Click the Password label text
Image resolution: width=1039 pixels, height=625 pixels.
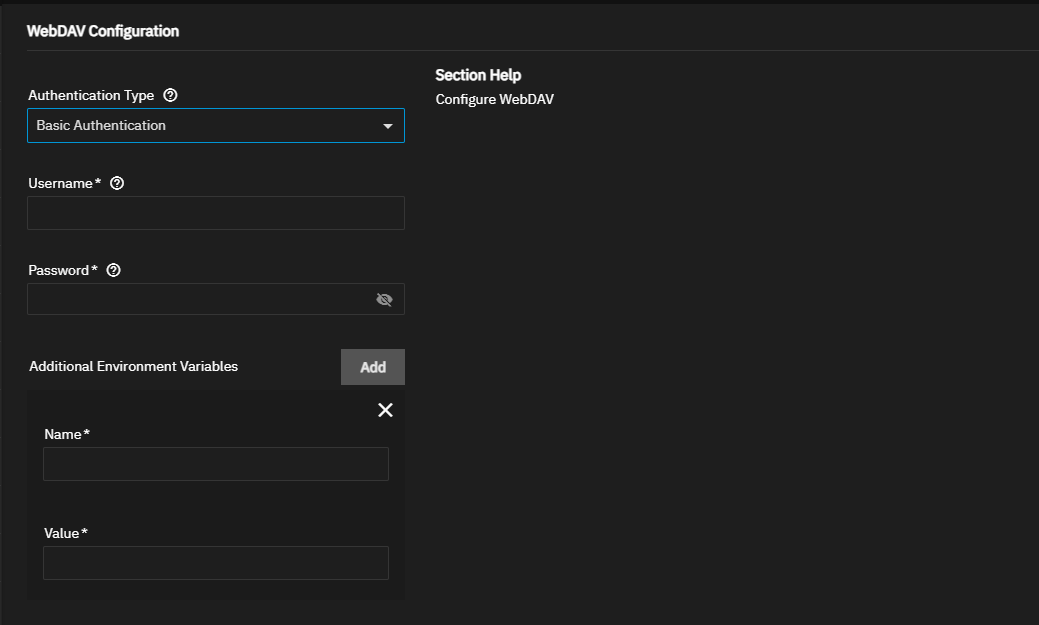click(58, 270)
